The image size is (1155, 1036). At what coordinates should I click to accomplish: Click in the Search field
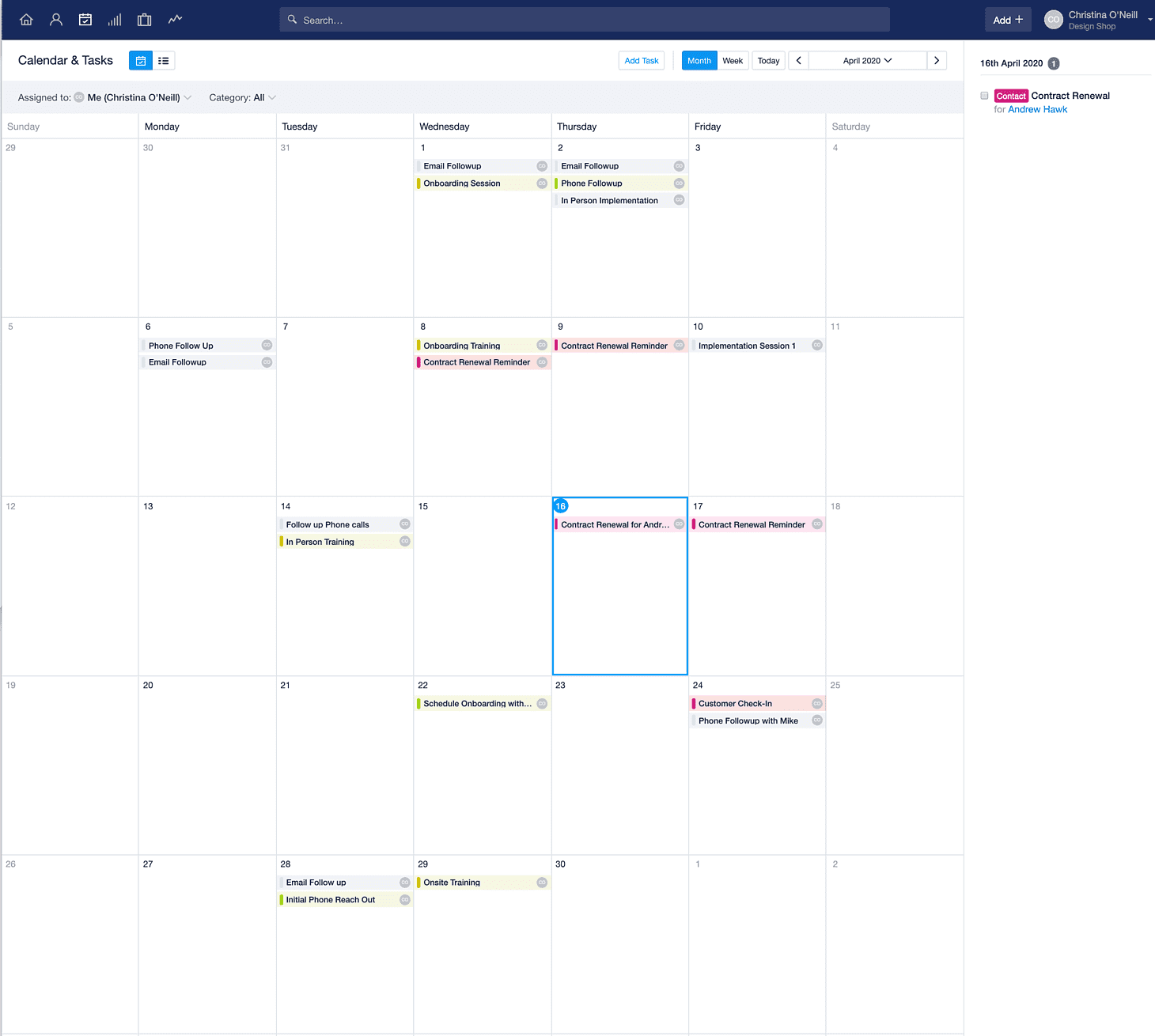click(585, 20)
